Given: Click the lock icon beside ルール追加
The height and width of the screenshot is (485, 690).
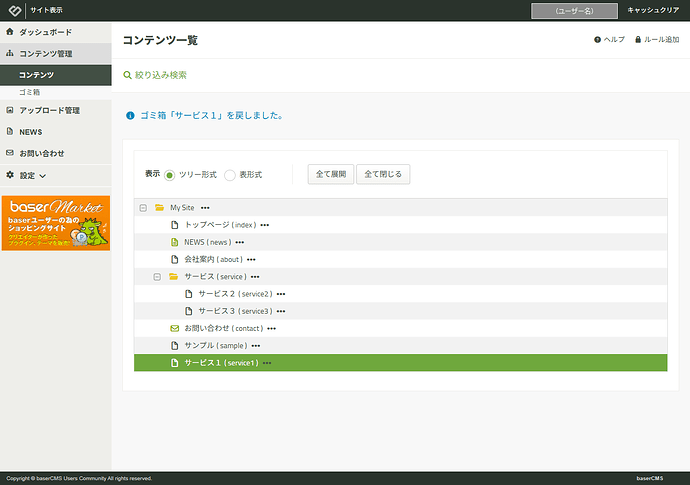Looking at the screenshot, I should tap(638, 40).
